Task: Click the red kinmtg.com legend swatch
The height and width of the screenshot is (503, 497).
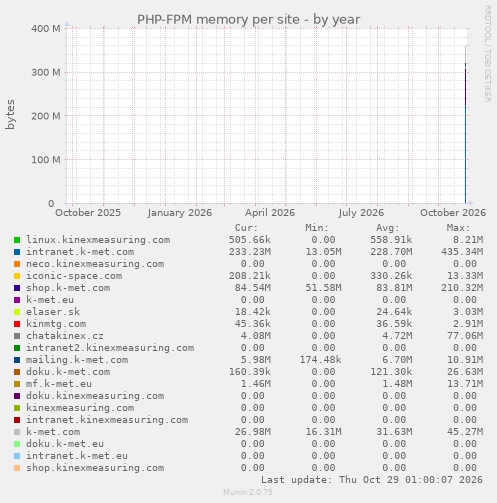Action: tap(17, 324)
